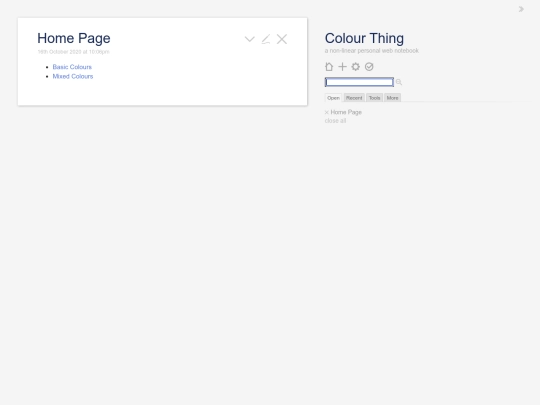Image resolution: width=540 pixels, height=405 pixels.
Task: Switch to the More tab
Action: pyautogui.click(x=393, y=98)
